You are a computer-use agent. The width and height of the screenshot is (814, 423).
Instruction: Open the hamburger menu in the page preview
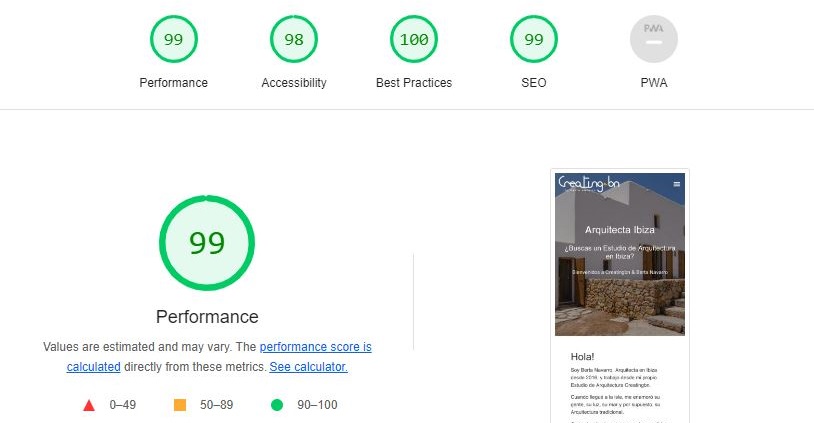(x=677, y=184)
